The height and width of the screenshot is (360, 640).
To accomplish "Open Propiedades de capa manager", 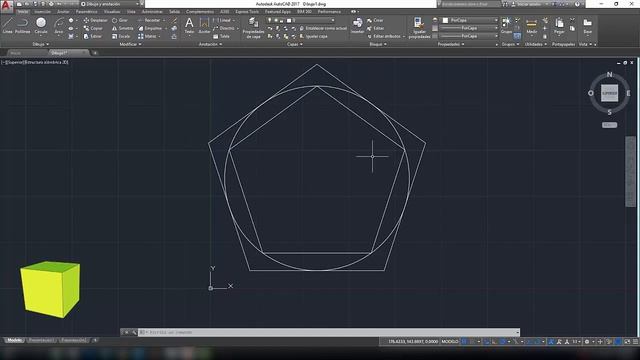I will point(253,28).
